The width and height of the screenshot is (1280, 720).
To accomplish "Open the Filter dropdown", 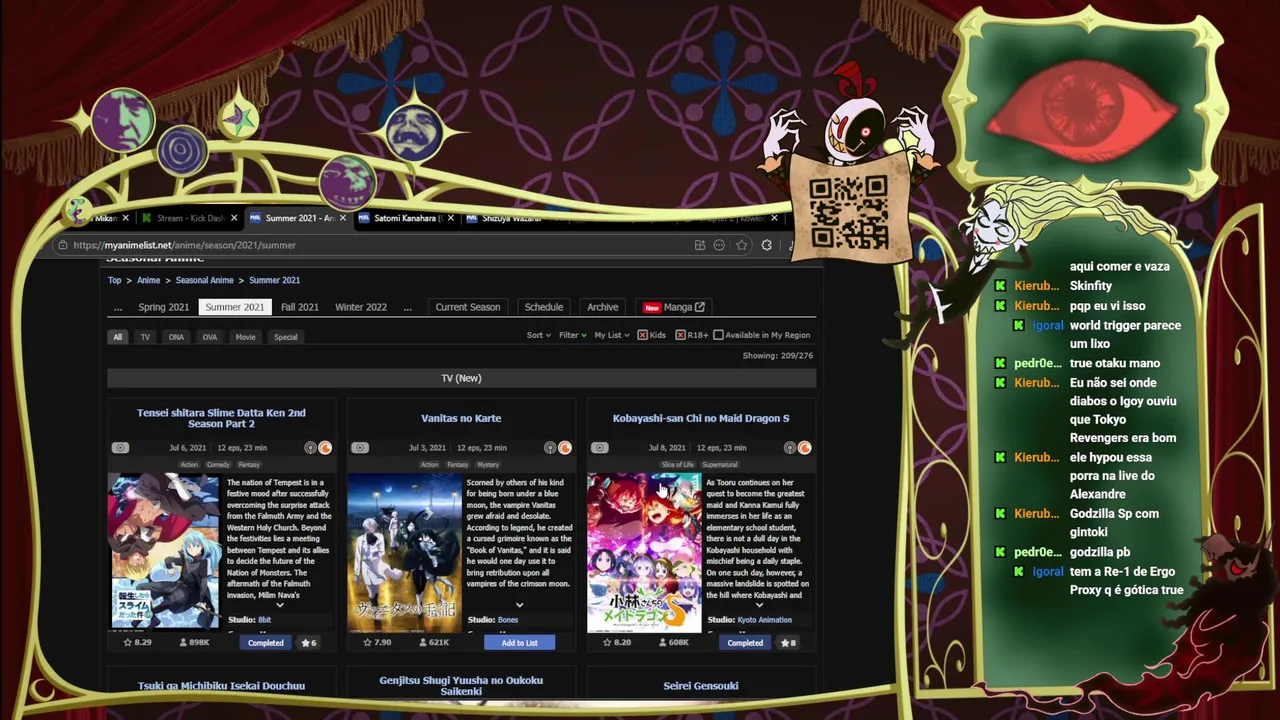I will (x=572, y=335).
